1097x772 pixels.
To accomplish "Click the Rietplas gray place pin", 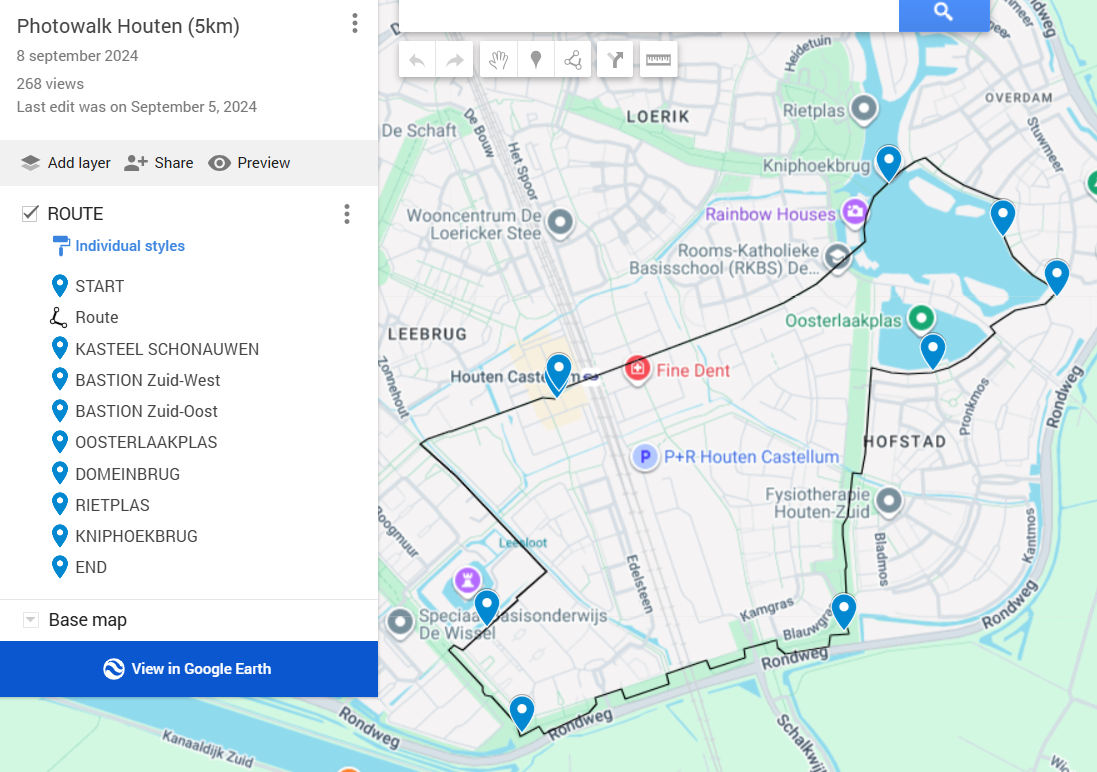I will 864,110.
